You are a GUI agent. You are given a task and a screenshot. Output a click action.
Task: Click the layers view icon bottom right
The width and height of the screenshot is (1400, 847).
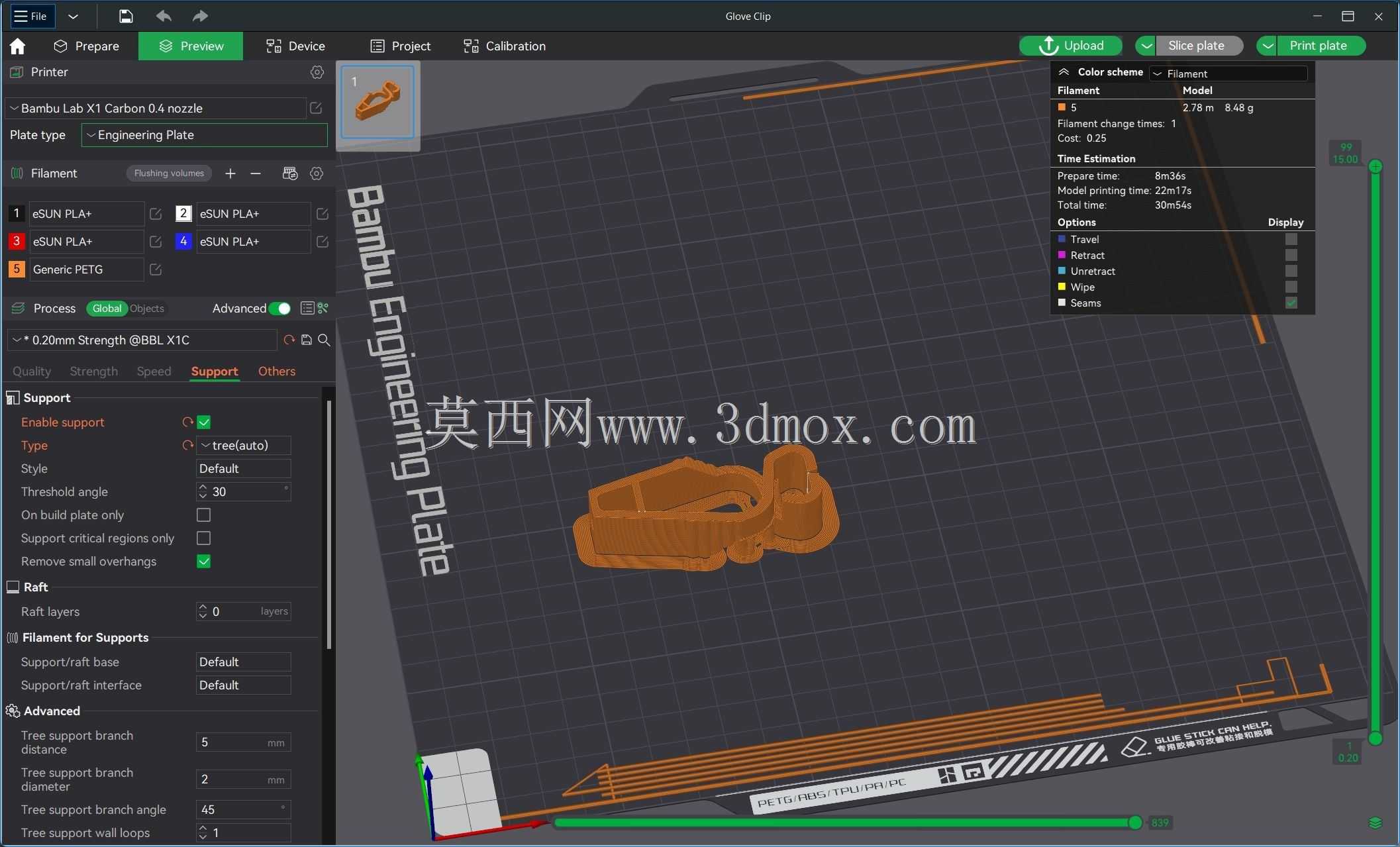click(1375, 822)
